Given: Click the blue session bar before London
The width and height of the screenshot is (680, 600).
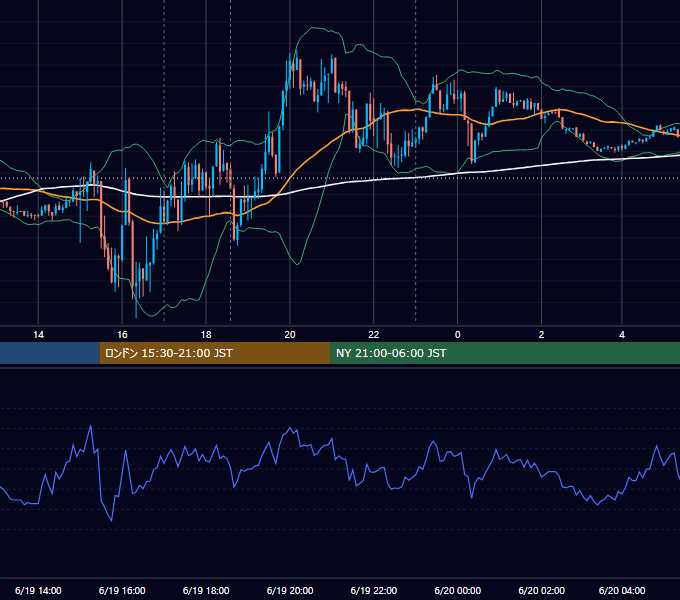Looking at the screenshot, I should pos(50,353).
